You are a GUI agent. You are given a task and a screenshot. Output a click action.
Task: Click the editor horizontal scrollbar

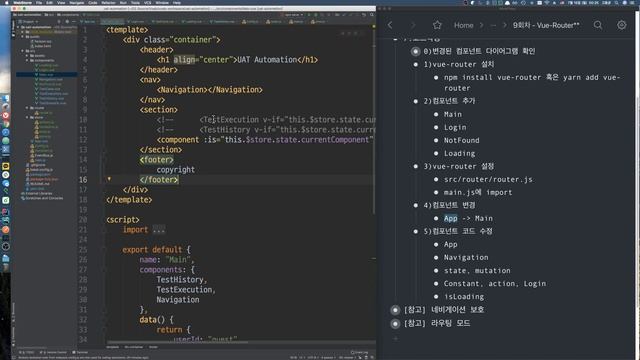(178, 342)
